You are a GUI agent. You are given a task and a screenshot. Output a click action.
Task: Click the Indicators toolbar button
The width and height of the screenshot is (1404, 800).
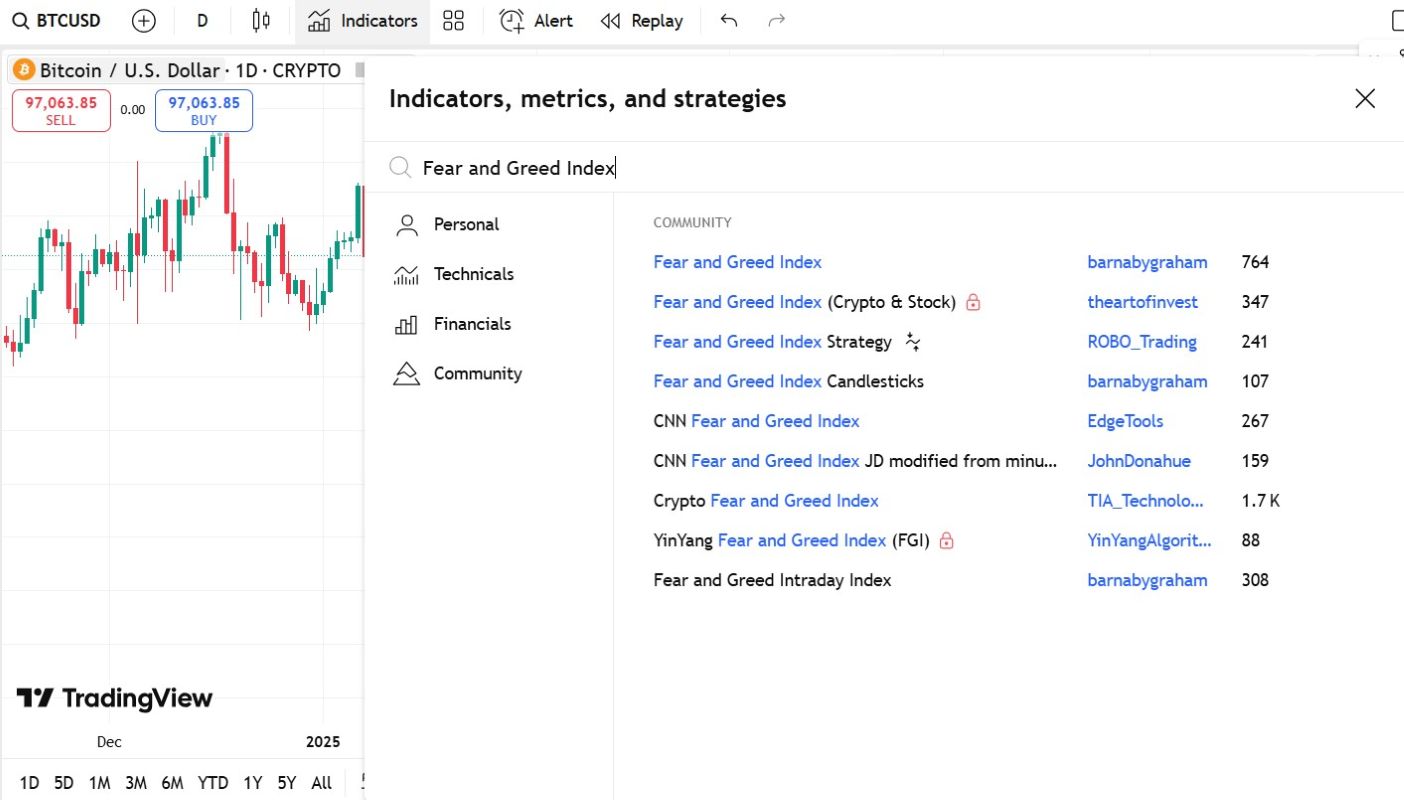(x=363, y=20)
